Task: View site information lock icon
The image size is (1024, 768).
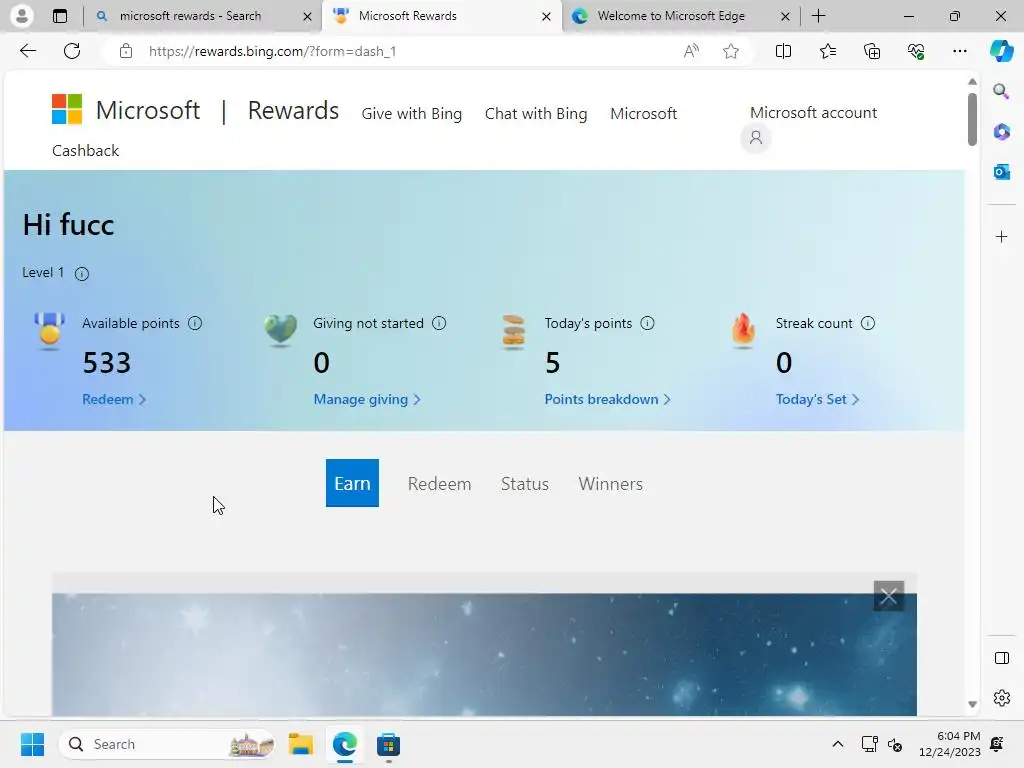Action: 126,51
